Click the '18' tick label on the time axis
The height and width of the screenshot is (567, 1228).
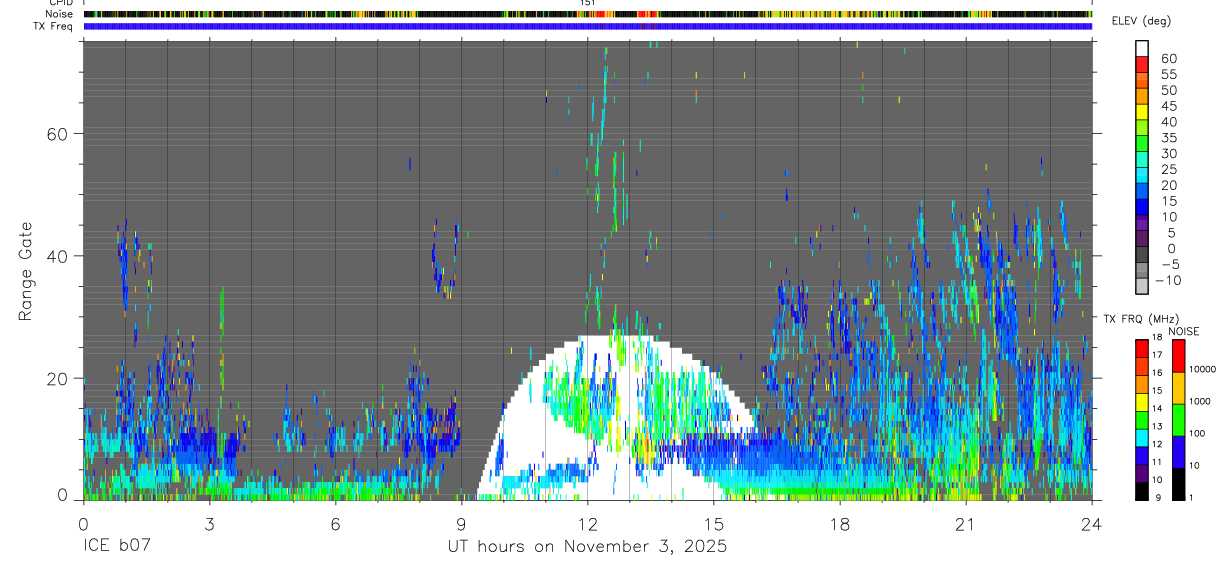click(840, 524)
